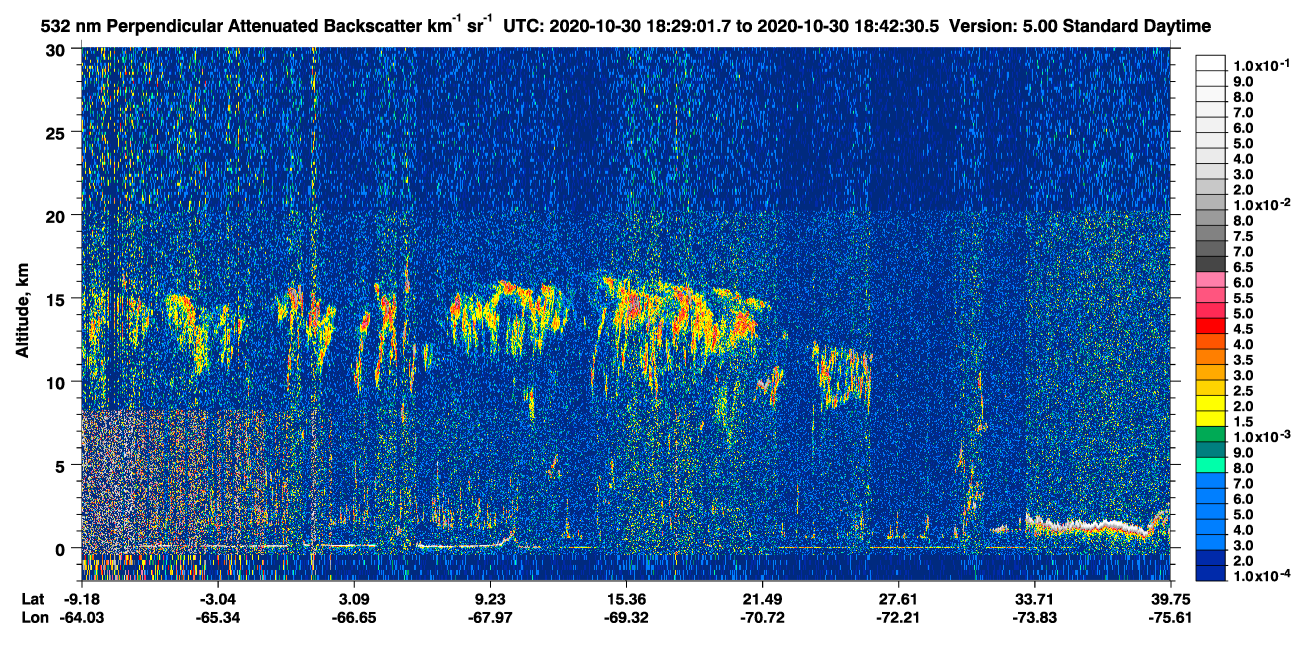This screenshot has width=1300, height=667.
Task: Select longitude value -64.03
Action: (82, 617)
